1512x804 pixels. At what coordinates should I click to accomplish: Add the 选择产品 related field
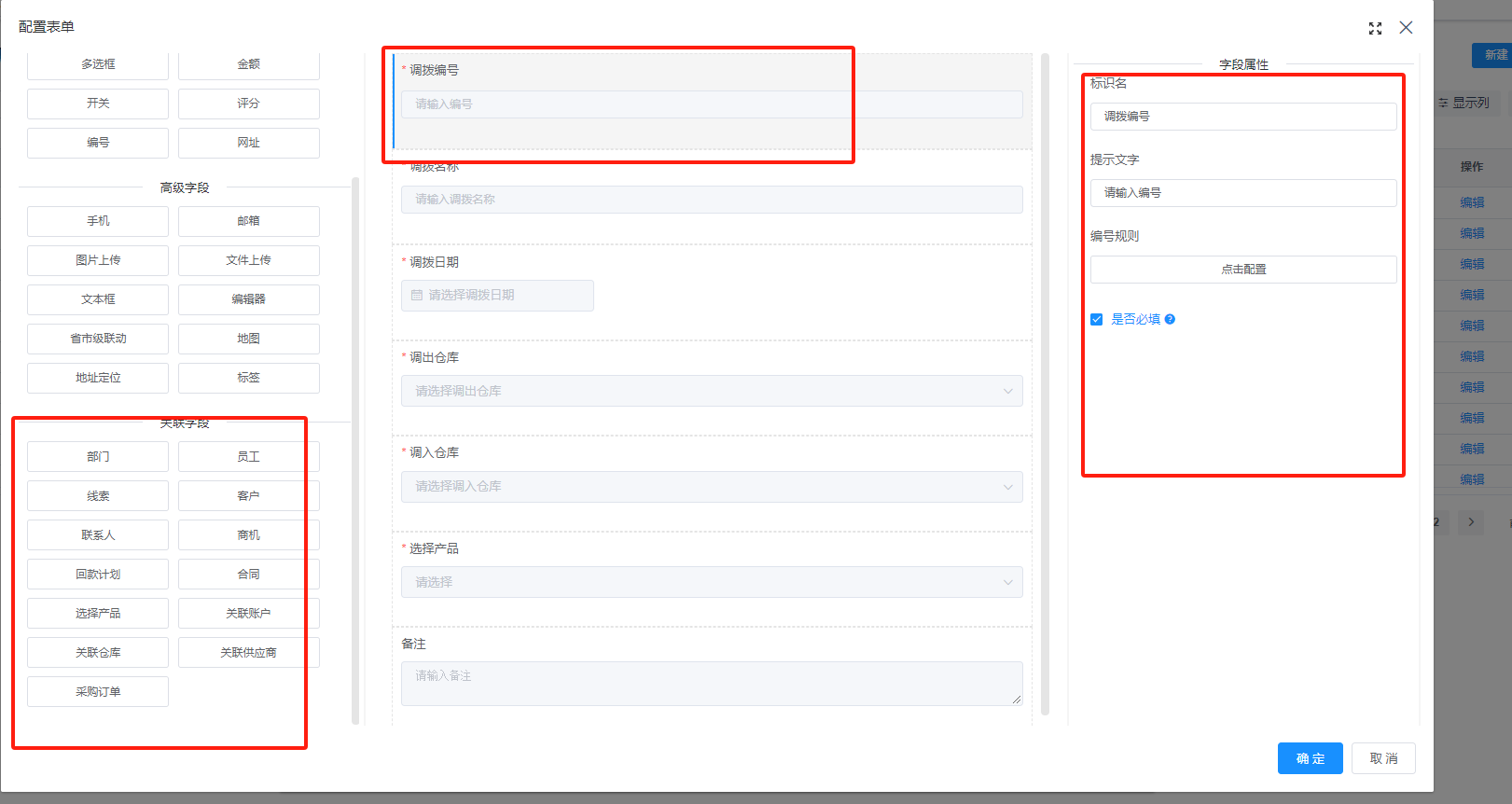(x=98, y=614)
